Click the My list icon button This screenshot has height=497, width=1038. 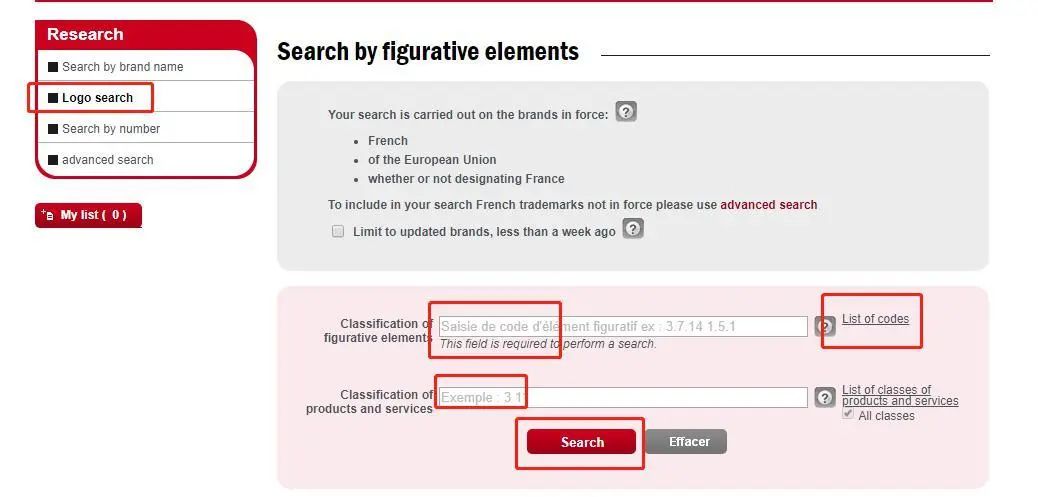88,215
